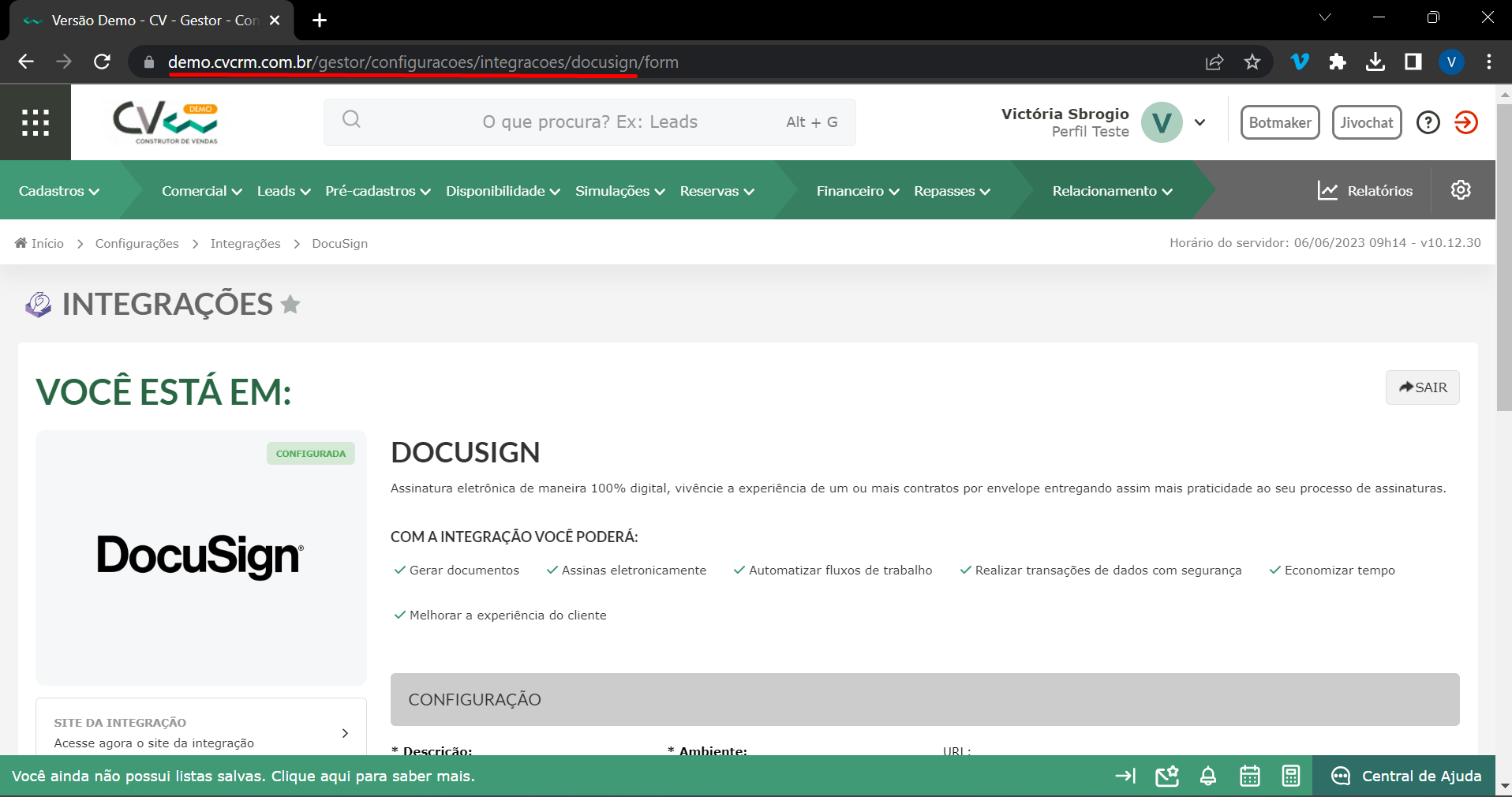Open the Chrome three-dot menu
1512x797 pixels.
coord(1489,62)
